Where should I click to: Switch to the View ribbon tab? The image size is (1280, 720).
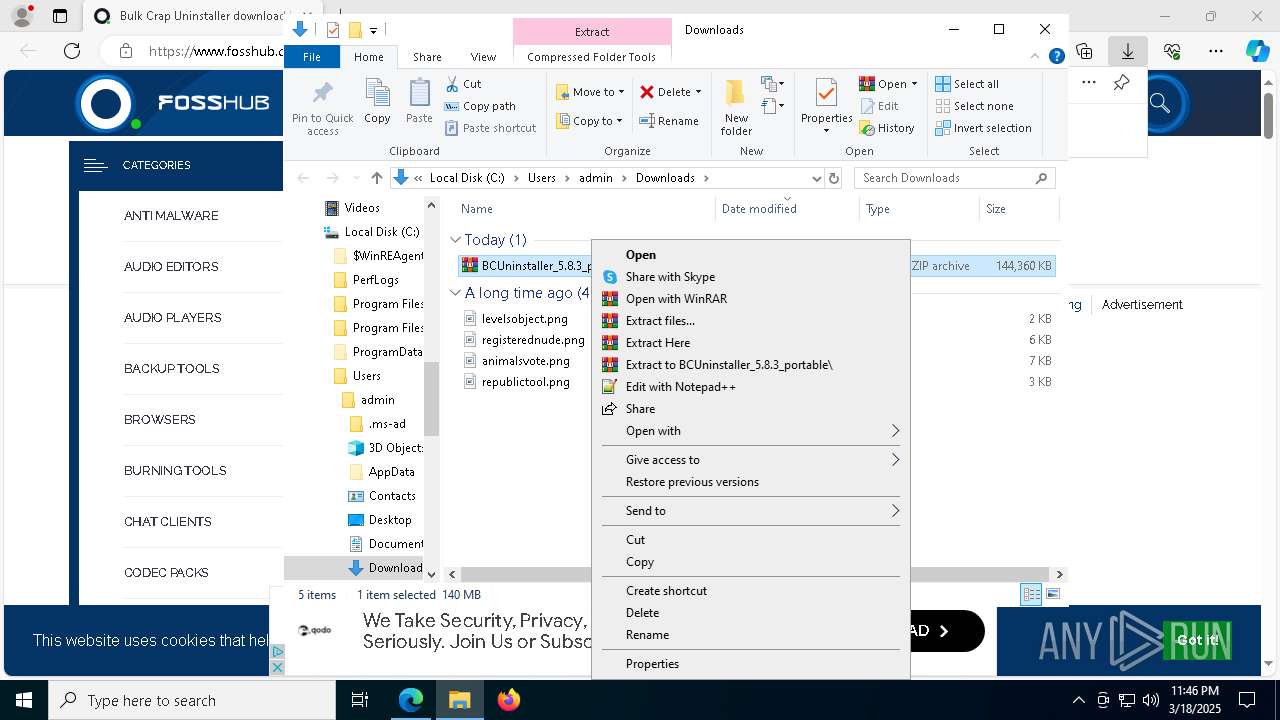pos(483,57)
